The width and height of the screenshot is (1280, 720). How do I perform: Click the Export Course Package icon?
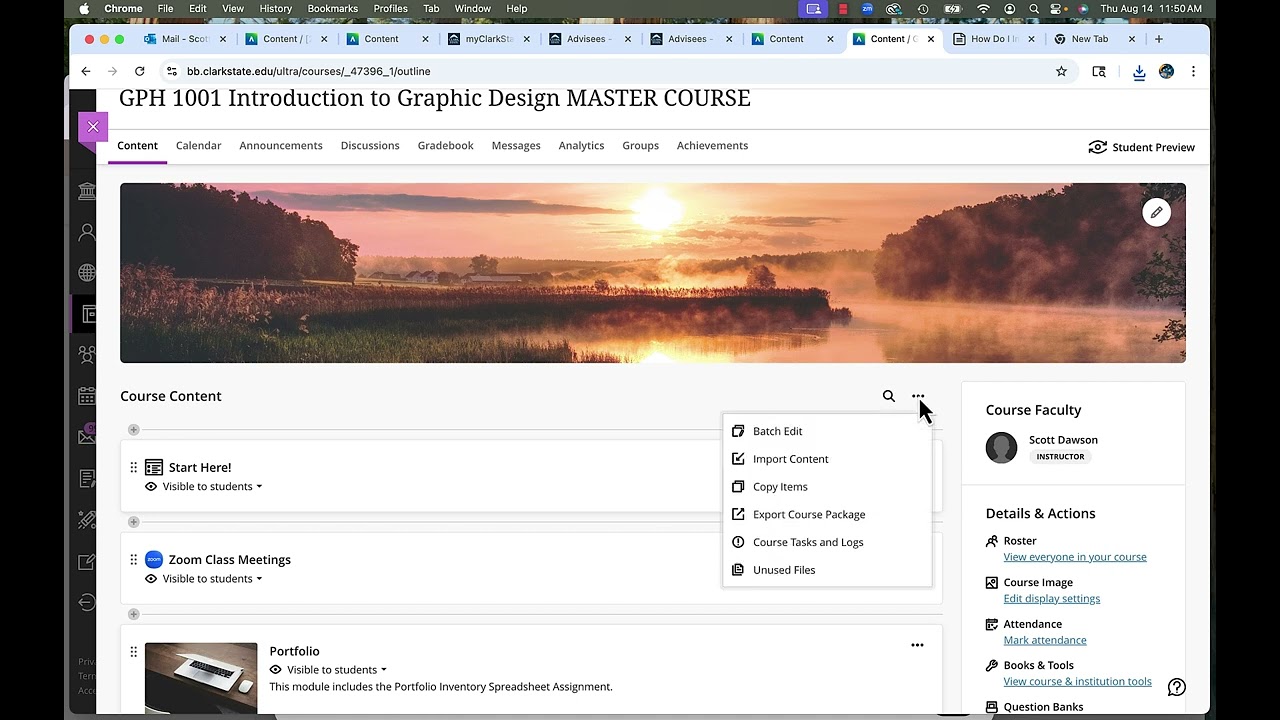point(738,514)
